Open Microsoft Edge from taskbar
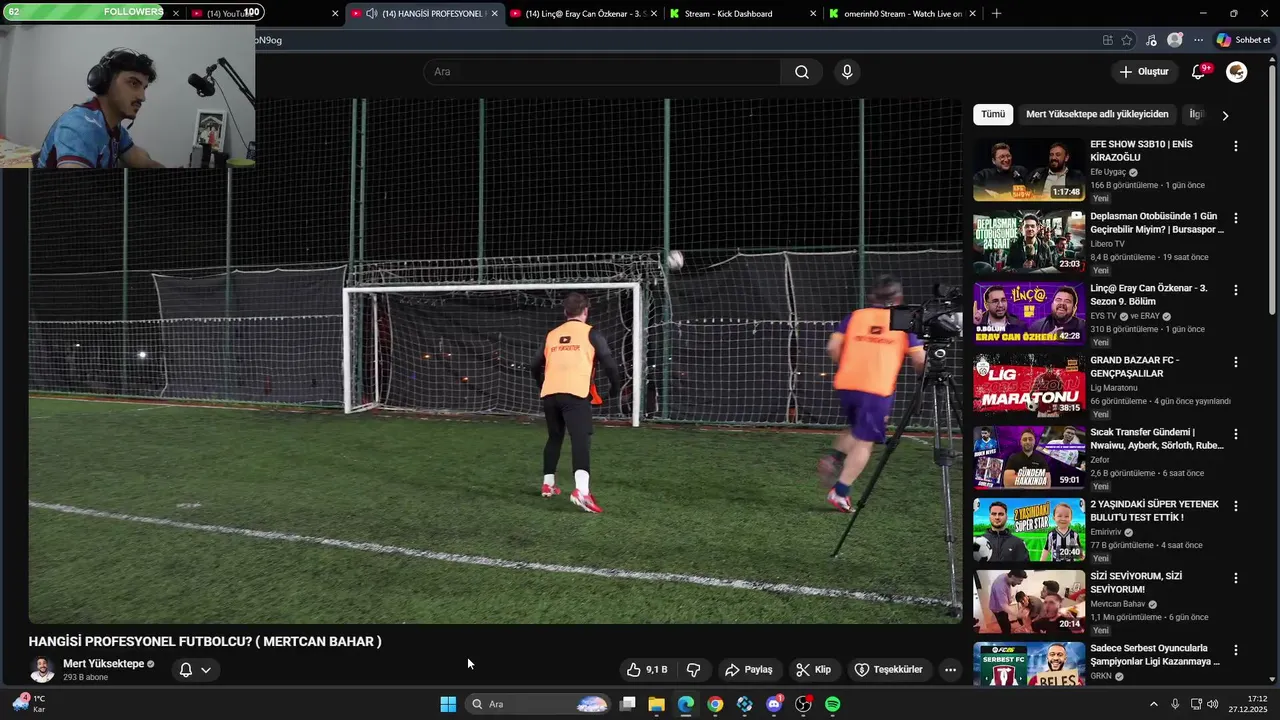This screenshot has width=1280, height=720. [x=685, y=704]
